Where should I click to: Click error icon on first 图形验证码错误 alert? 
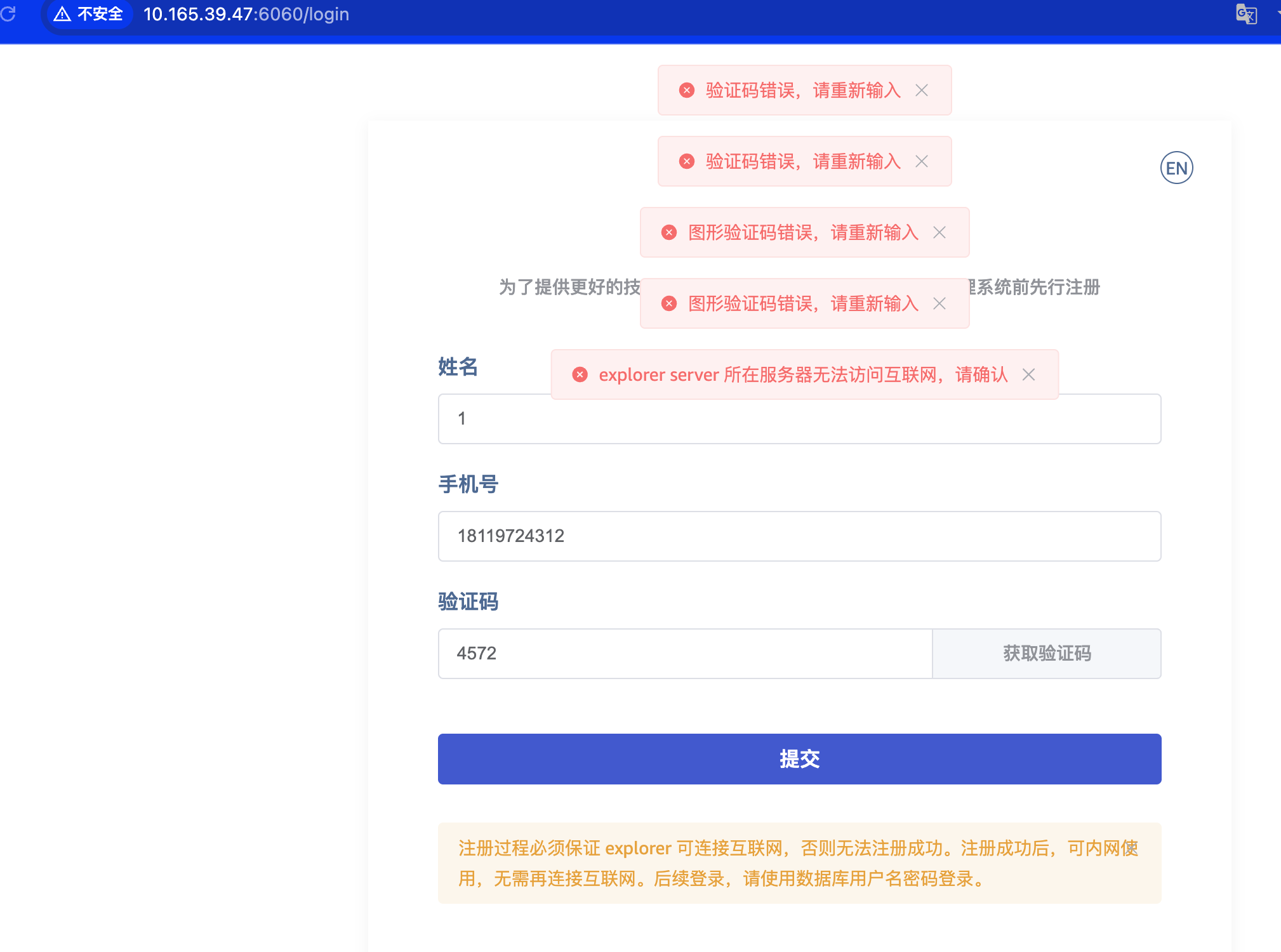coord(668,233)
